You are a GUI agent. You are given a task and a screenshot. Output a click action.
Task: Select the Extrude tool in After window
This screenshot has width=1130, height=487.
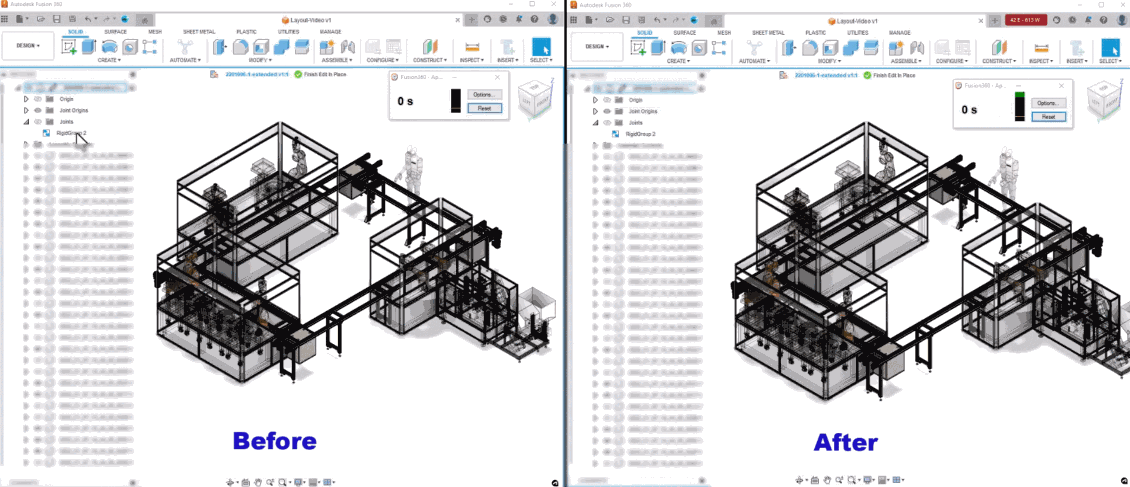[x=657, y=46]
